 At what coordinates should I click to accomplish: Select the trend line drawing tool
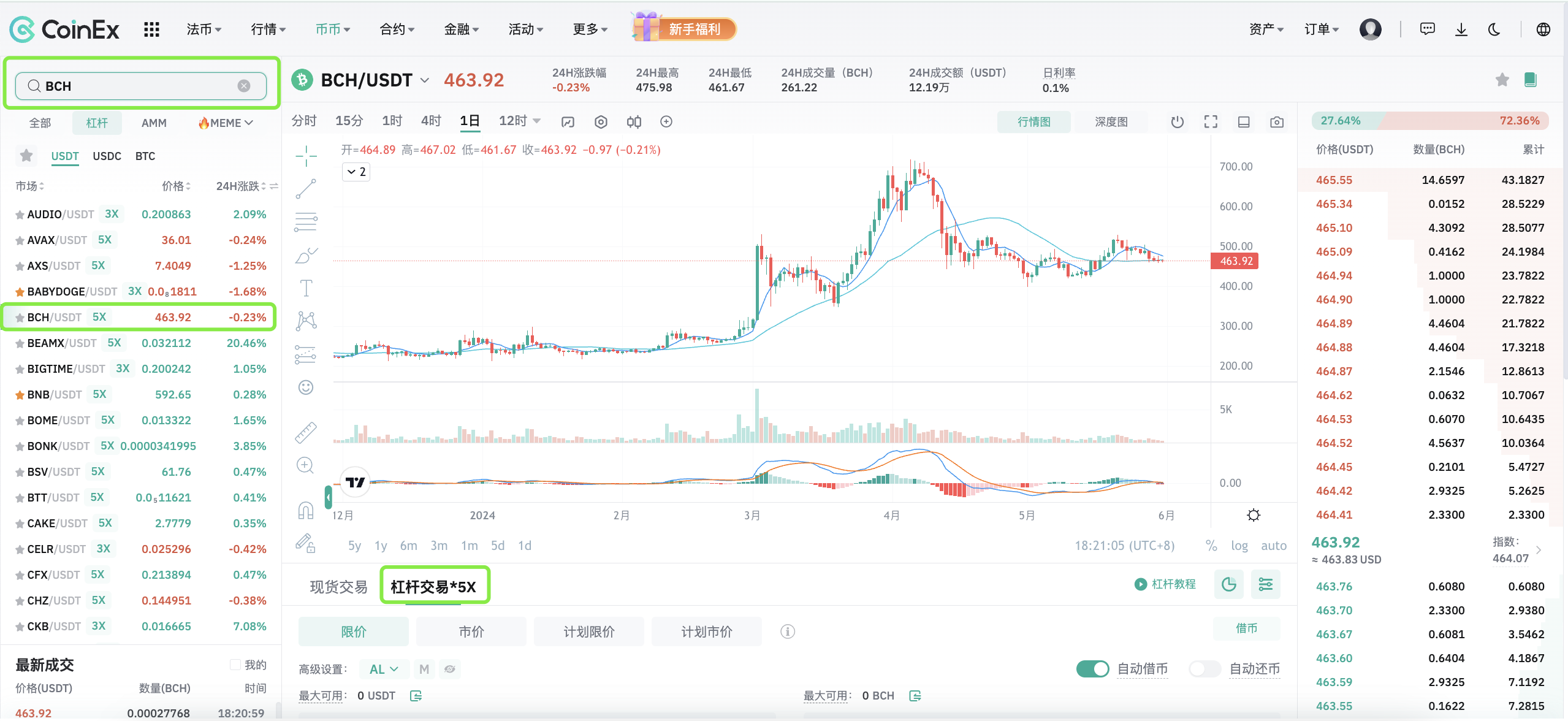[x=306, y=189]
